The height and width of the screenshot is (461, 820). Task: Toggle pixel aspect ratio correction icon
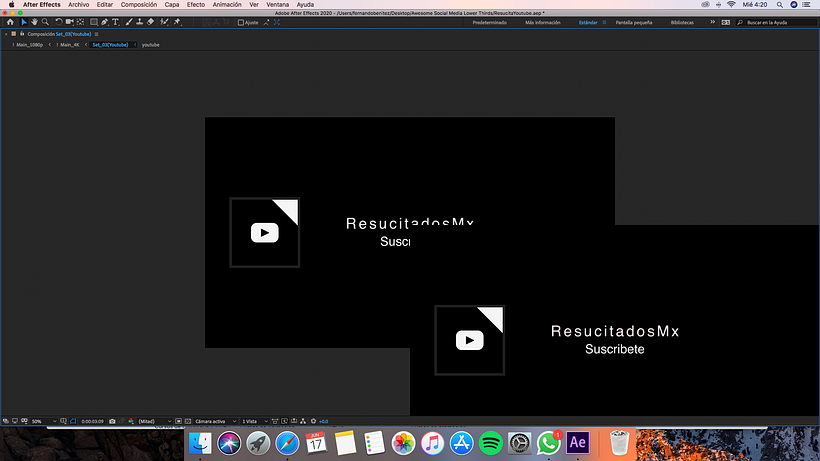click(275, 421)
